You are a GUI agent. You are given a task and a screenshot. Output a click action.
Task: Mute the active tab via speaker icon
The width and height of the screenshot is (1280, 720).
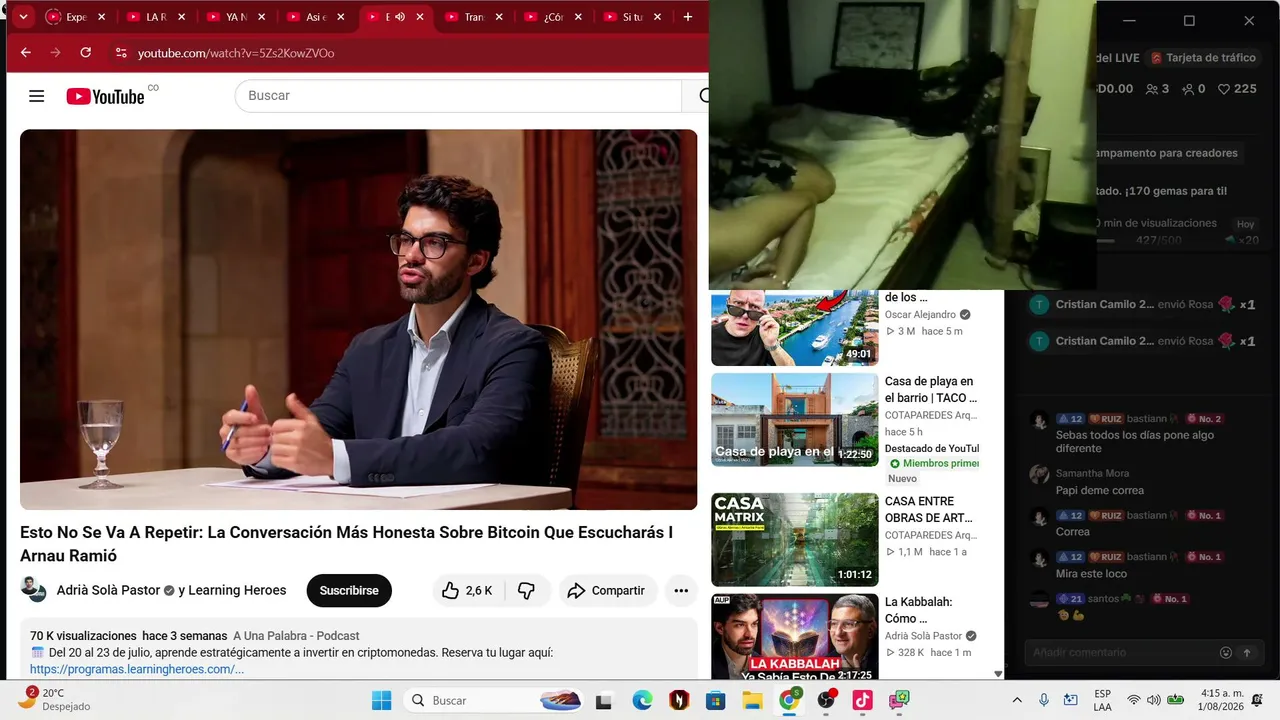(400, 17)
